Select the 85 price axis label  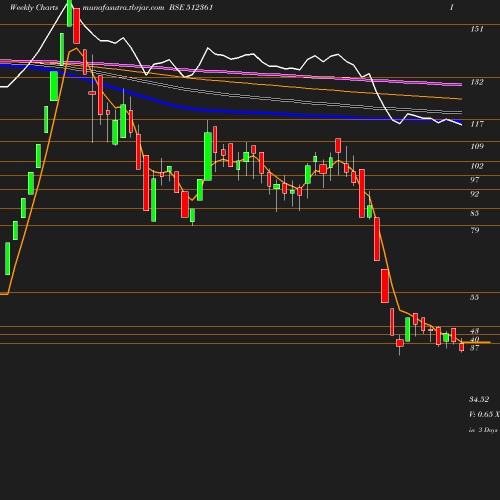pos(475,213)
